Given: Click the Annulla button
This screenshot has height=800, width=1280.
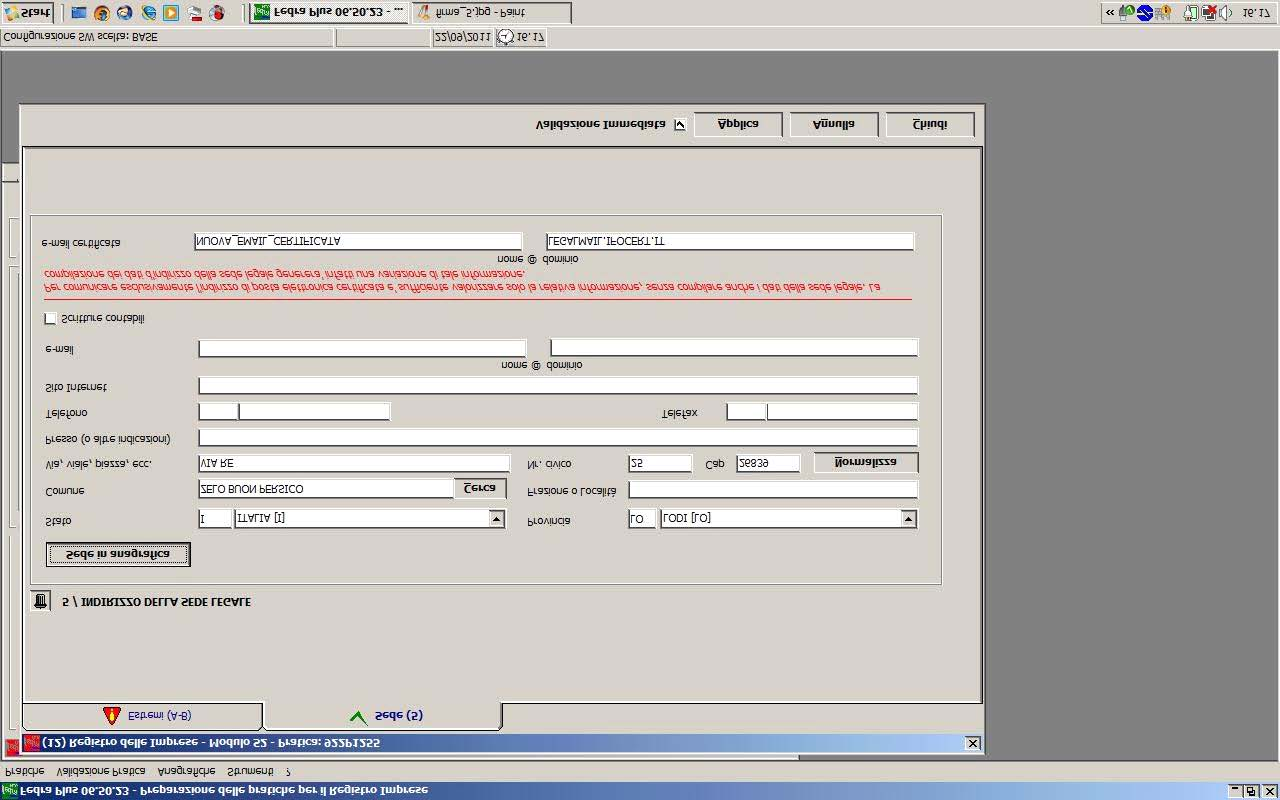Looking at the screenshot, I should tap(834, 124).
